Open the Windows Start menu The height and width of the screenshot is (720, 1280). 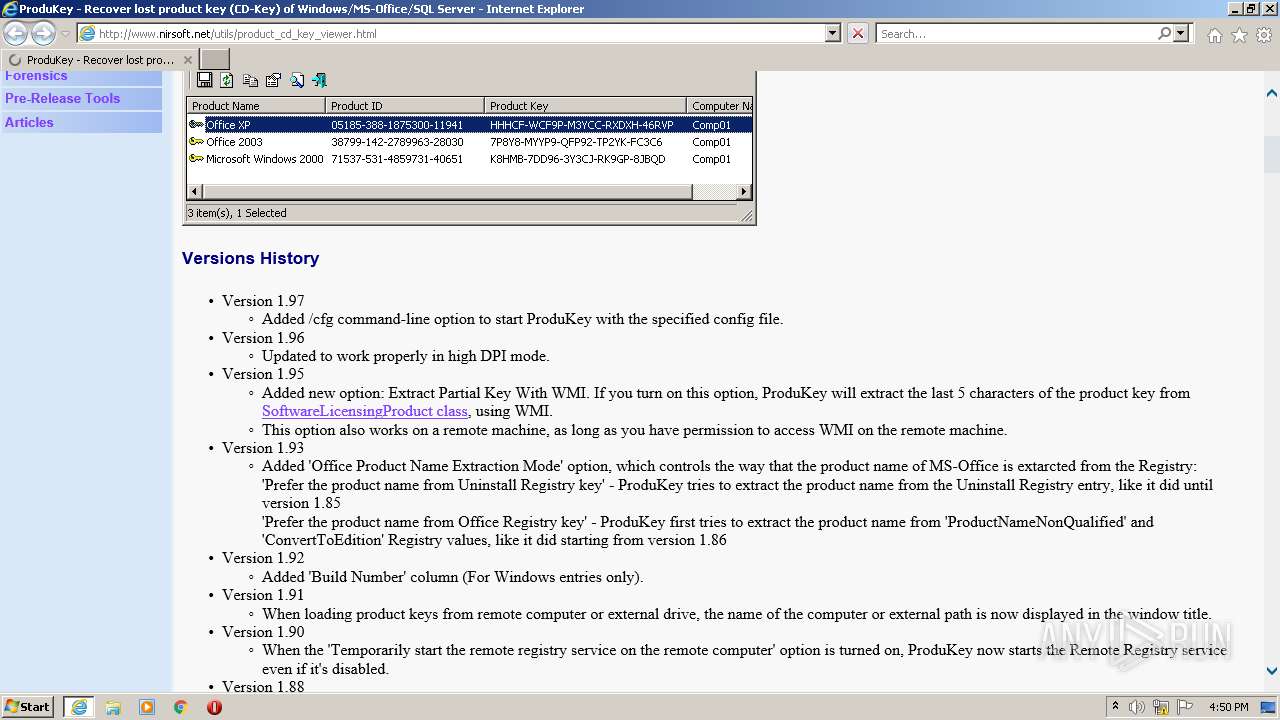tap(28, 707)
